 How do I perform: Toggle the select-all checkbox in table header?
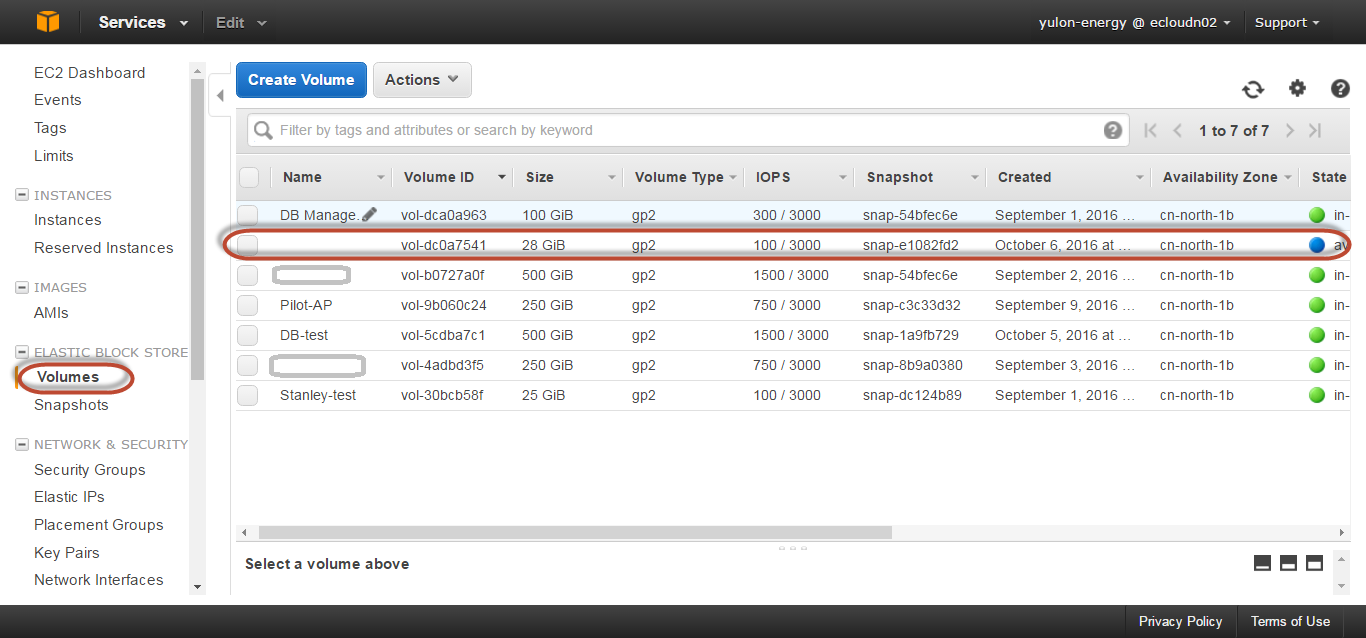(249, 177)
